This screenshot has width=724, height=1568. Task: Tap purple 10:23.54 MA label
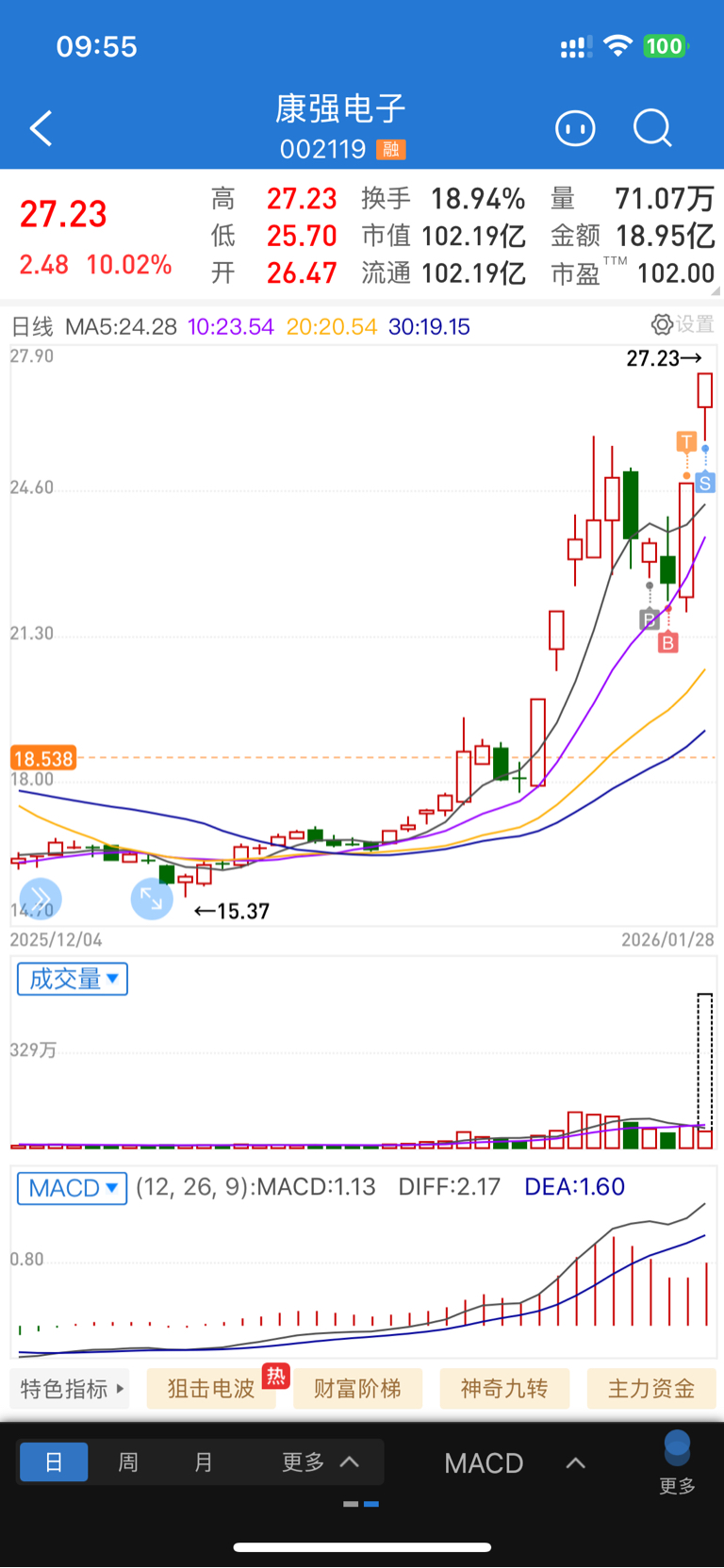click(x=231, y=327)
